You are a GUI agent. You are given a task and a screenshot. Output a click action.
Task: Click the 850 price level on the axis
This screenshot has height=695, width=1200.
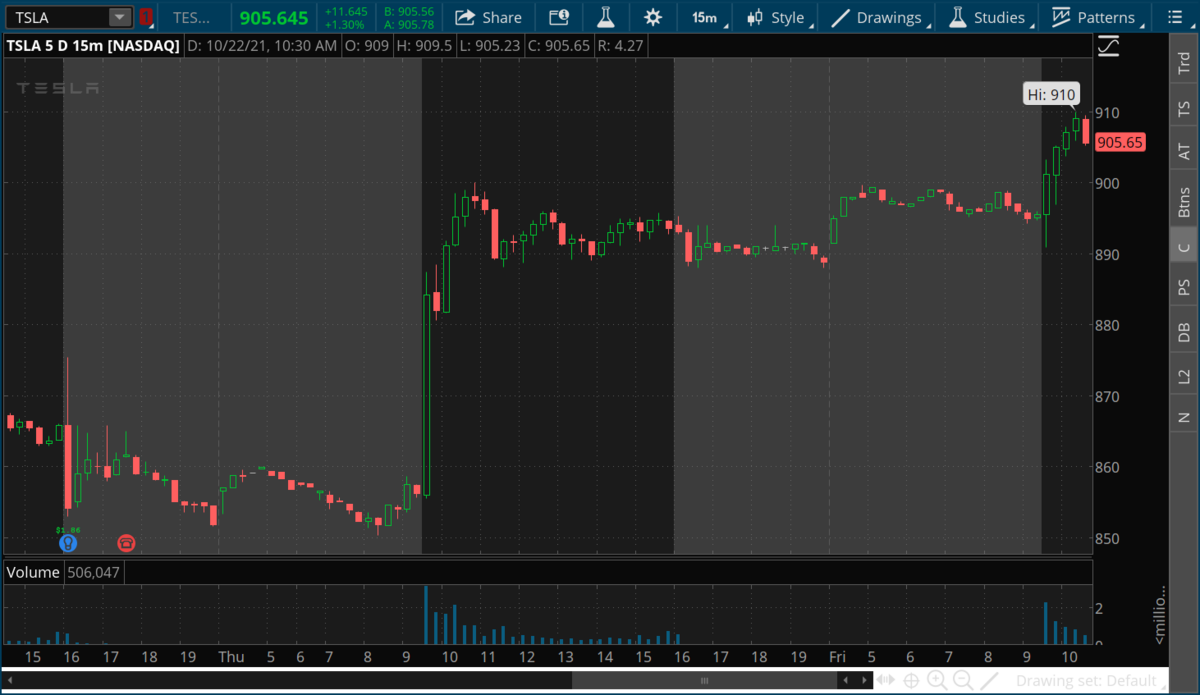pyautogui.click(x=1105, y=538)
